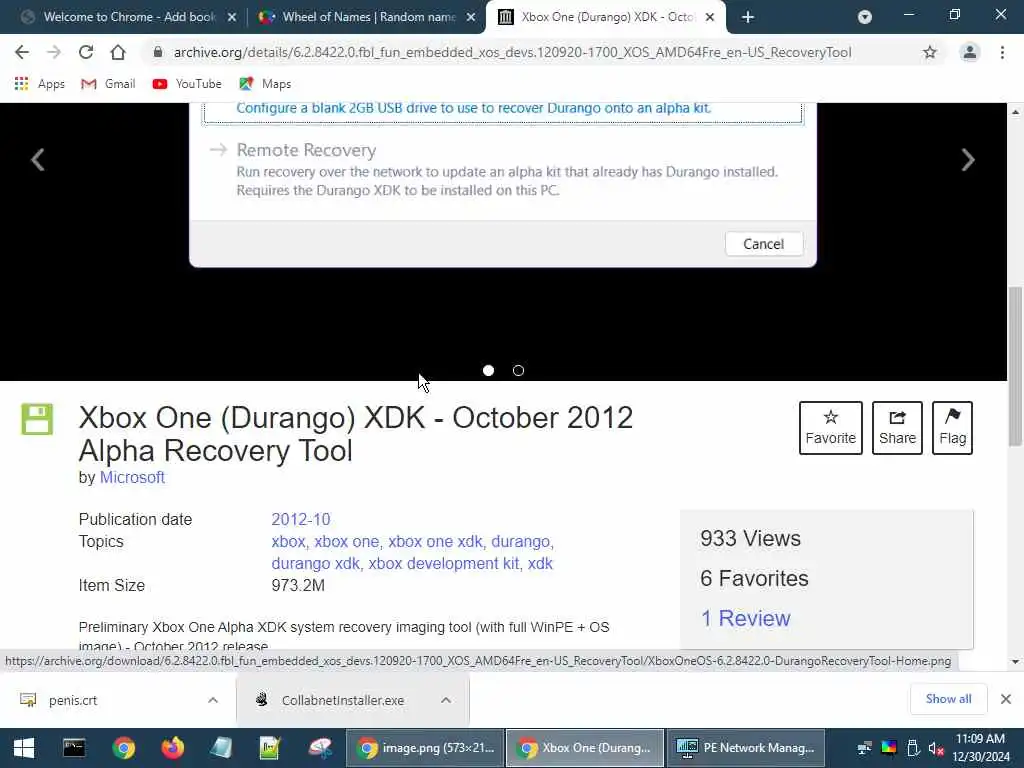
Task: Close the Welcome to Chrome tab
Action: (232, 17)
